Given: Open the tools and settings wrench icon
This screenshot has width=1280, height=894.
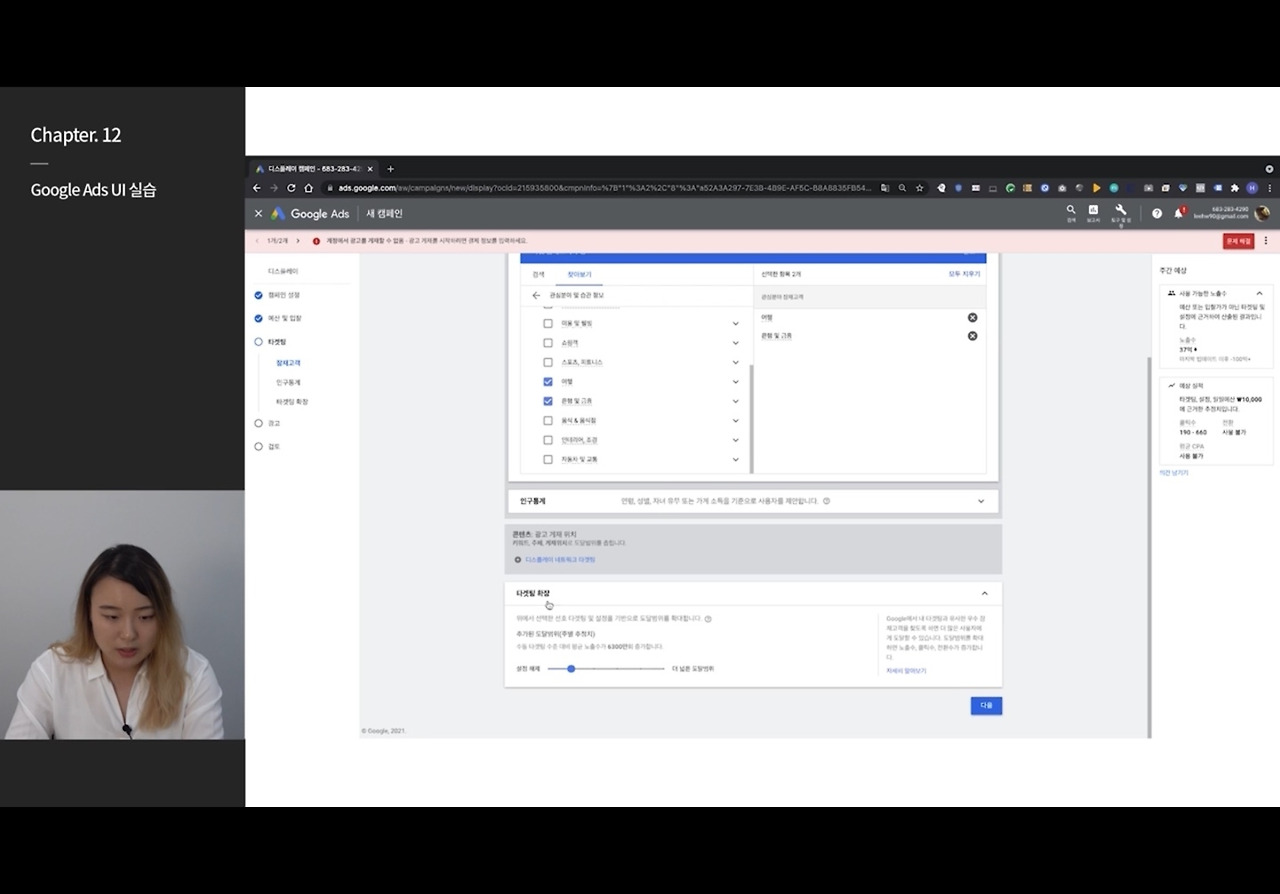Looking at the screenshot, I should point(1121,212).
